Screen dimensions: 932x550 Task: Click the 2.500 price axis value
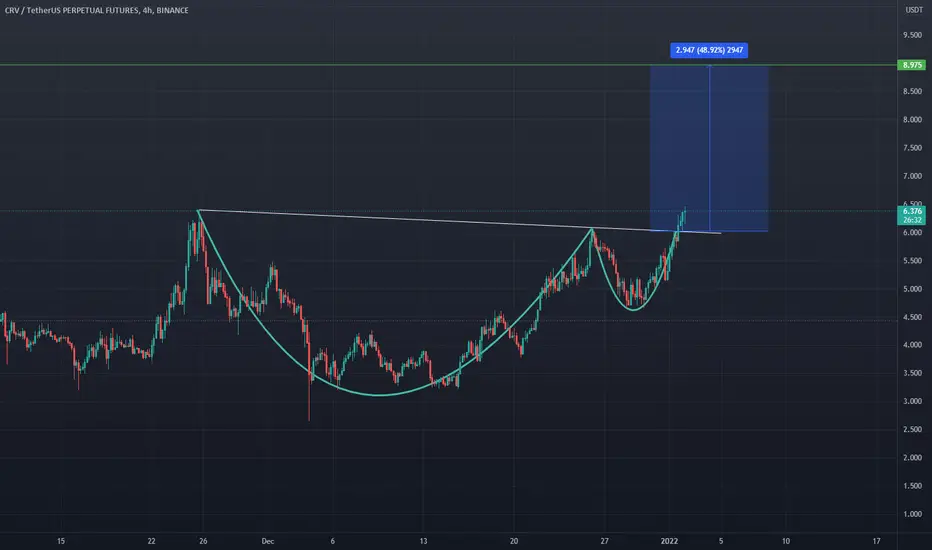coord(912,429)
